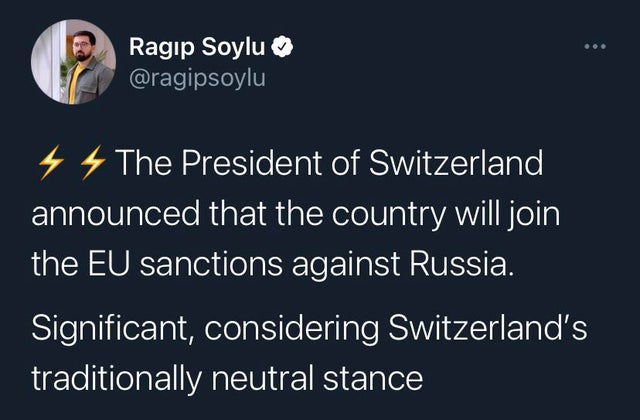
Task: Click the word 'considering' in the tweet
Action: coord(296,329)
